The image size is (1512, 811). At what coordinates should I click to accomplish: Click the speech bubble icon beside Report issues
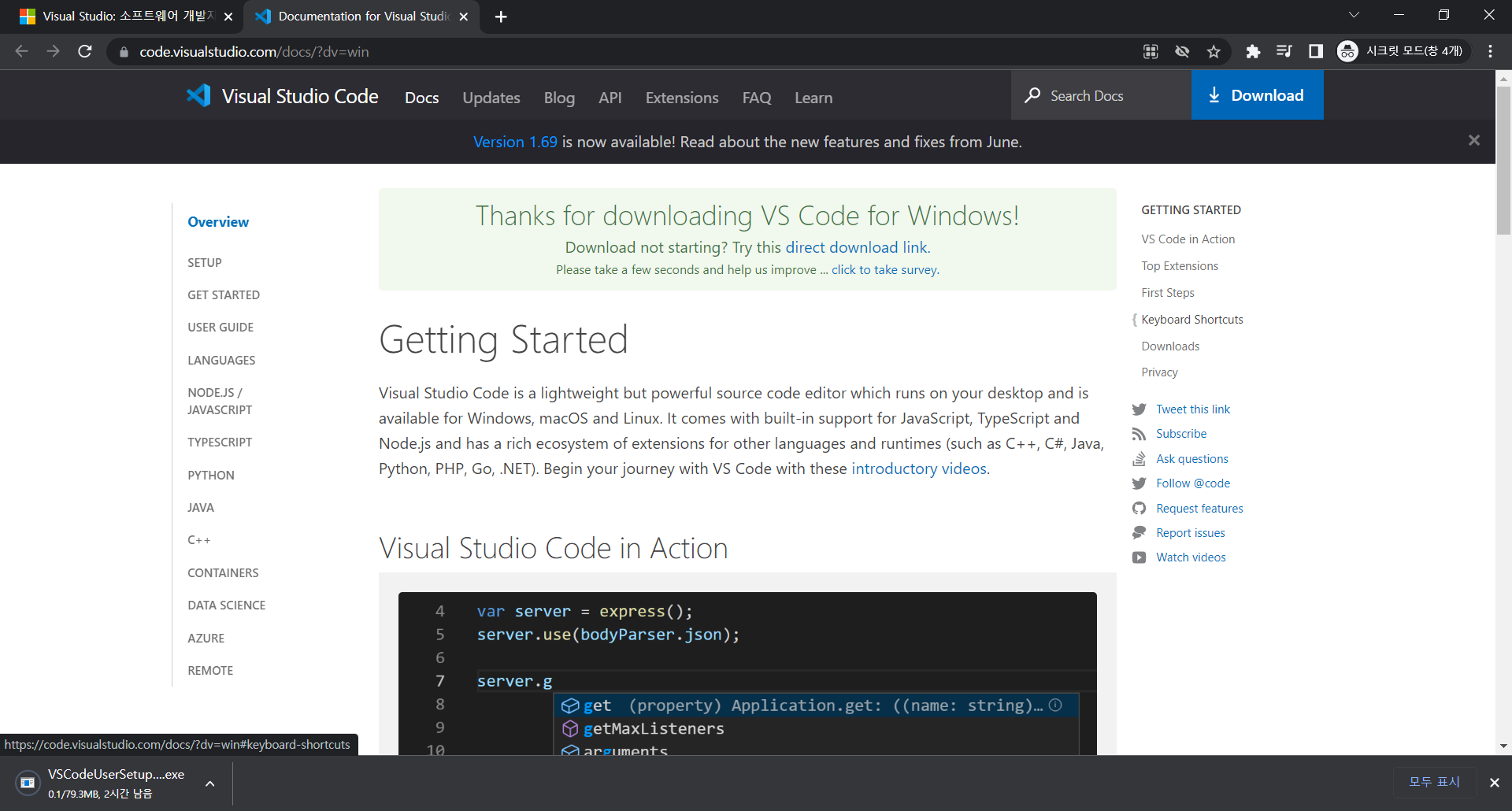tap(1139, 533)
